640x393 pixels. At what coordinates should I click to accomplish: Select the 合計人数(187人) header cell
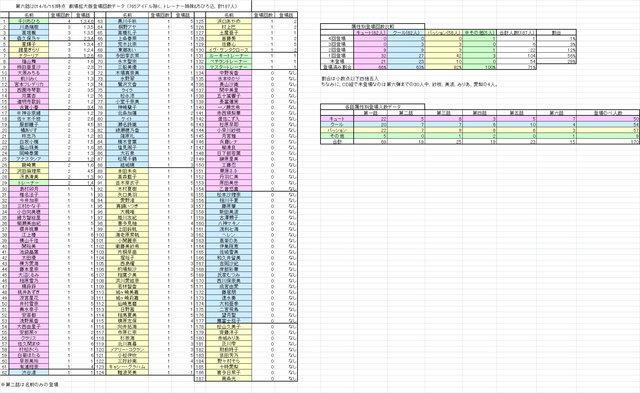click(516, 32)
